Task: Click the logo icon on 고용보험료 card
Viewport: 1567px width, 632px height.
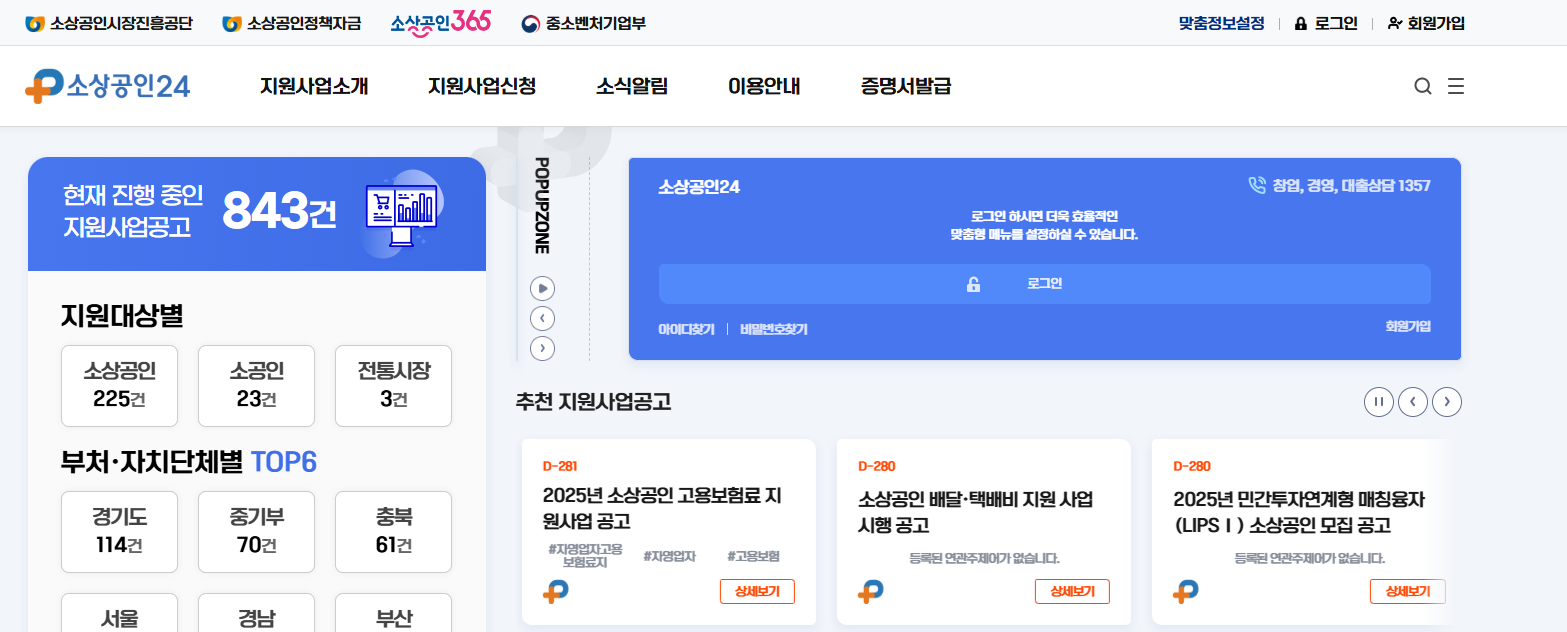Action: 556,592
